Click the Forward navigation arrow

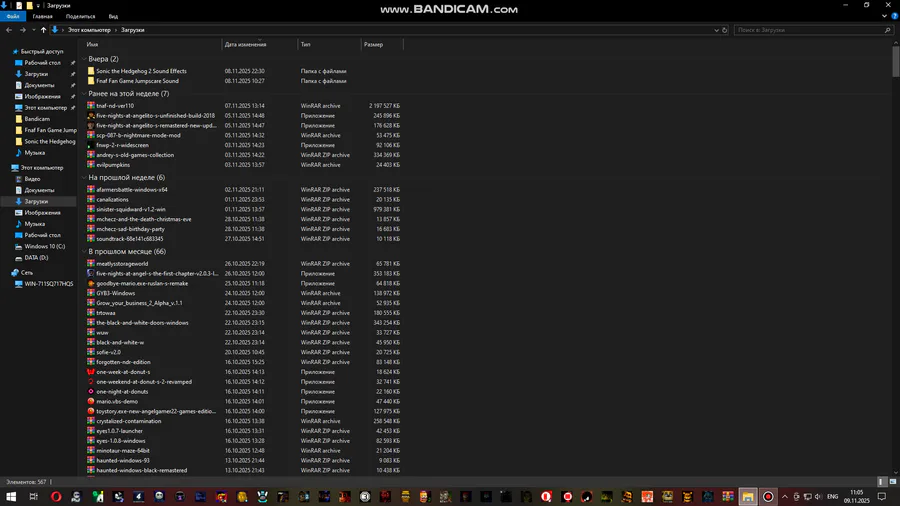(22, 30)
